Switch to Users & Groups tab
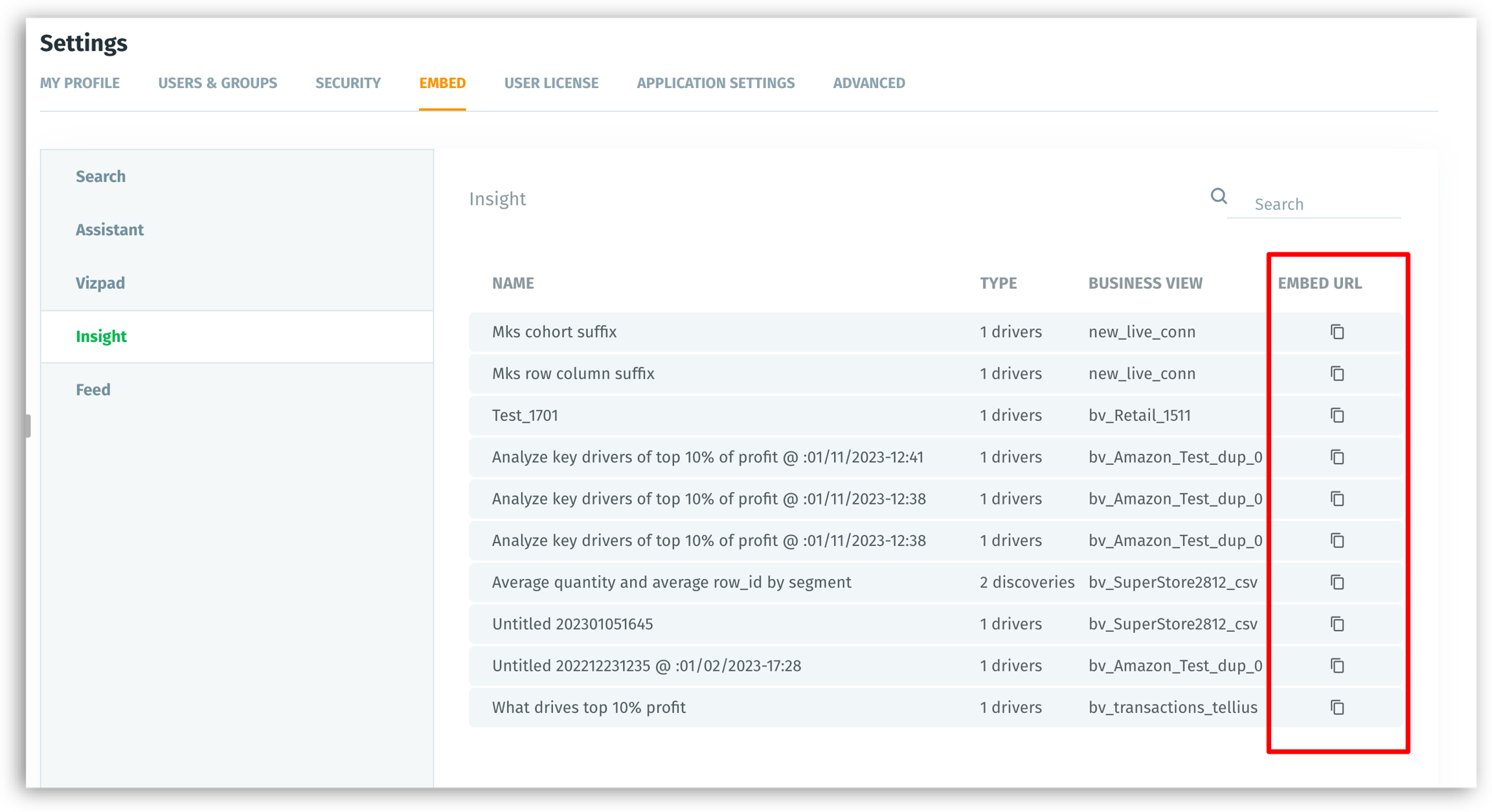Viewport: 1492px width, 812px height. 218,83
